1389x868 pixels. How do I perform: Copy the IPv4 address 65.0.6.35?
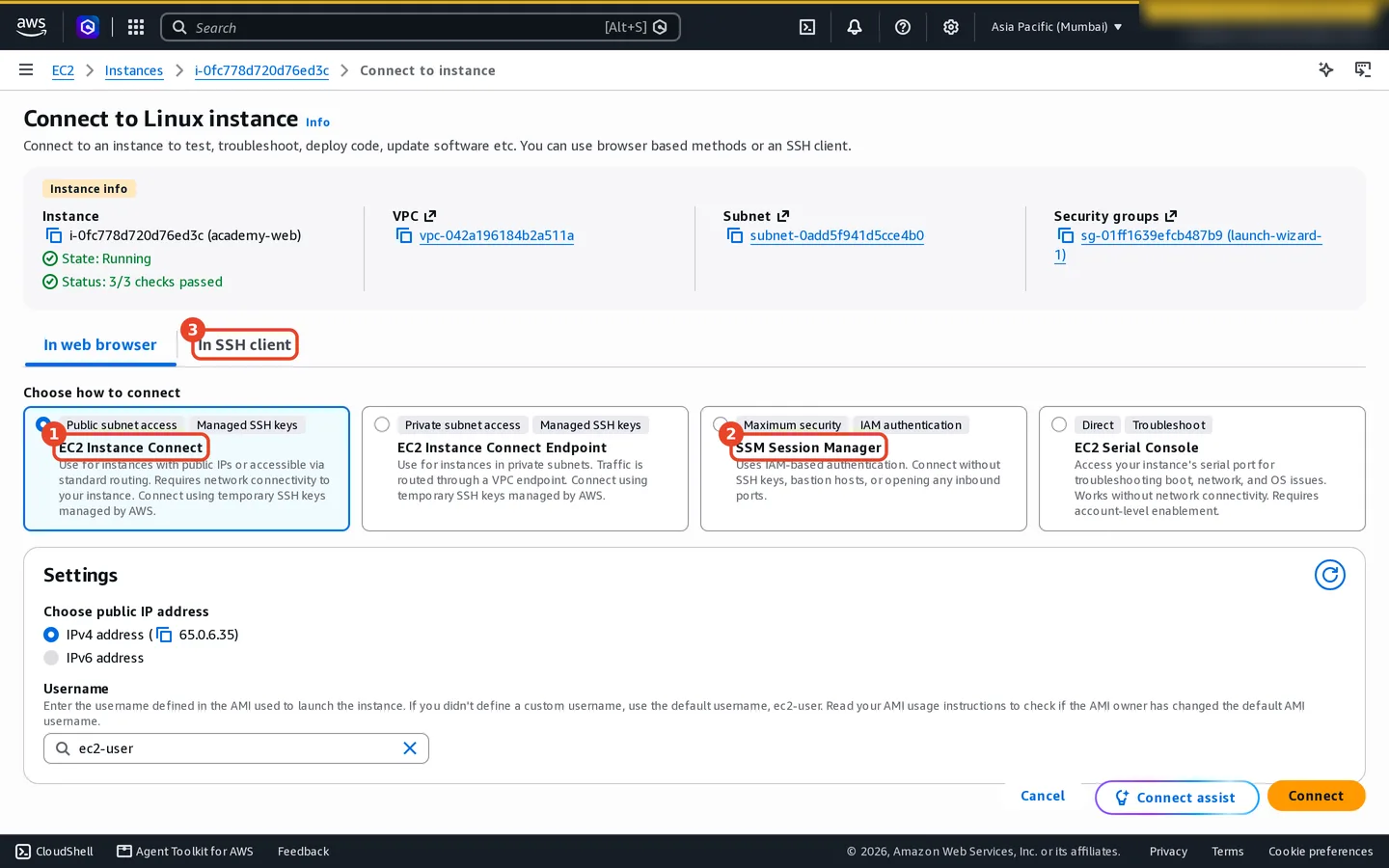pos(164,635)
